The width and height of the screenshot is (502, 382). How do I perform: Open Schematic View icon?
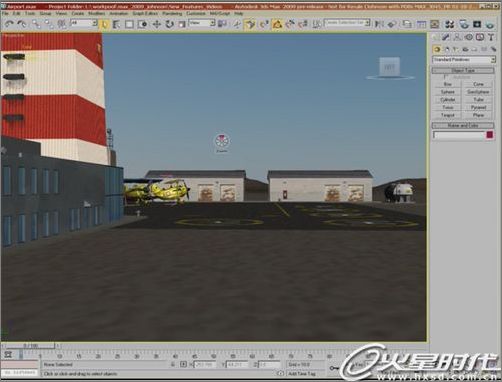434,24
